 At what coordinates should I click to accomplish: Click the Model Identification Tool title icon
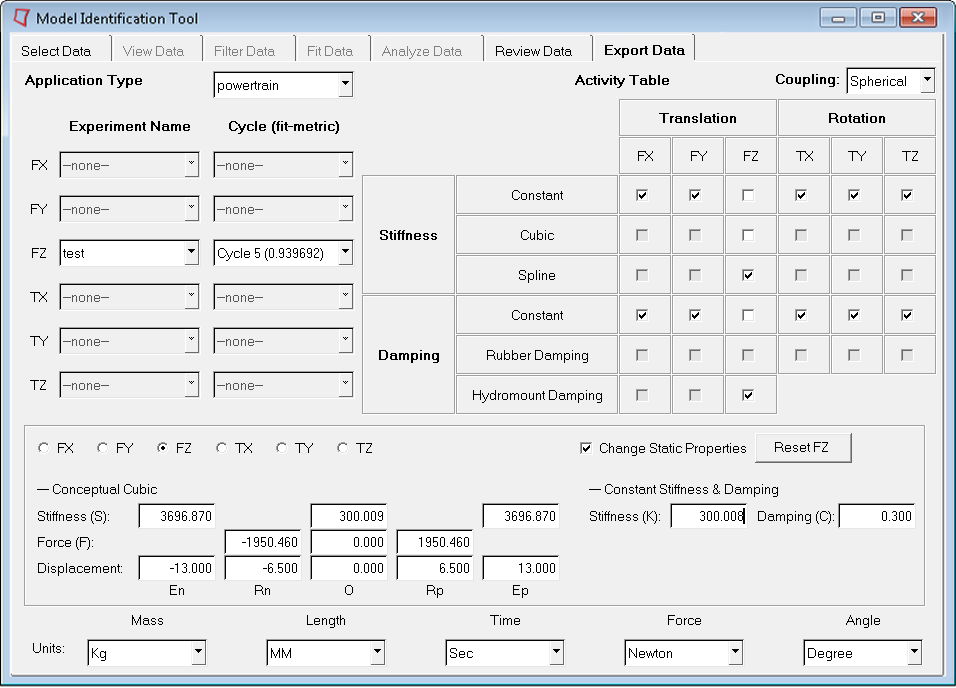(x=21, y=18)
